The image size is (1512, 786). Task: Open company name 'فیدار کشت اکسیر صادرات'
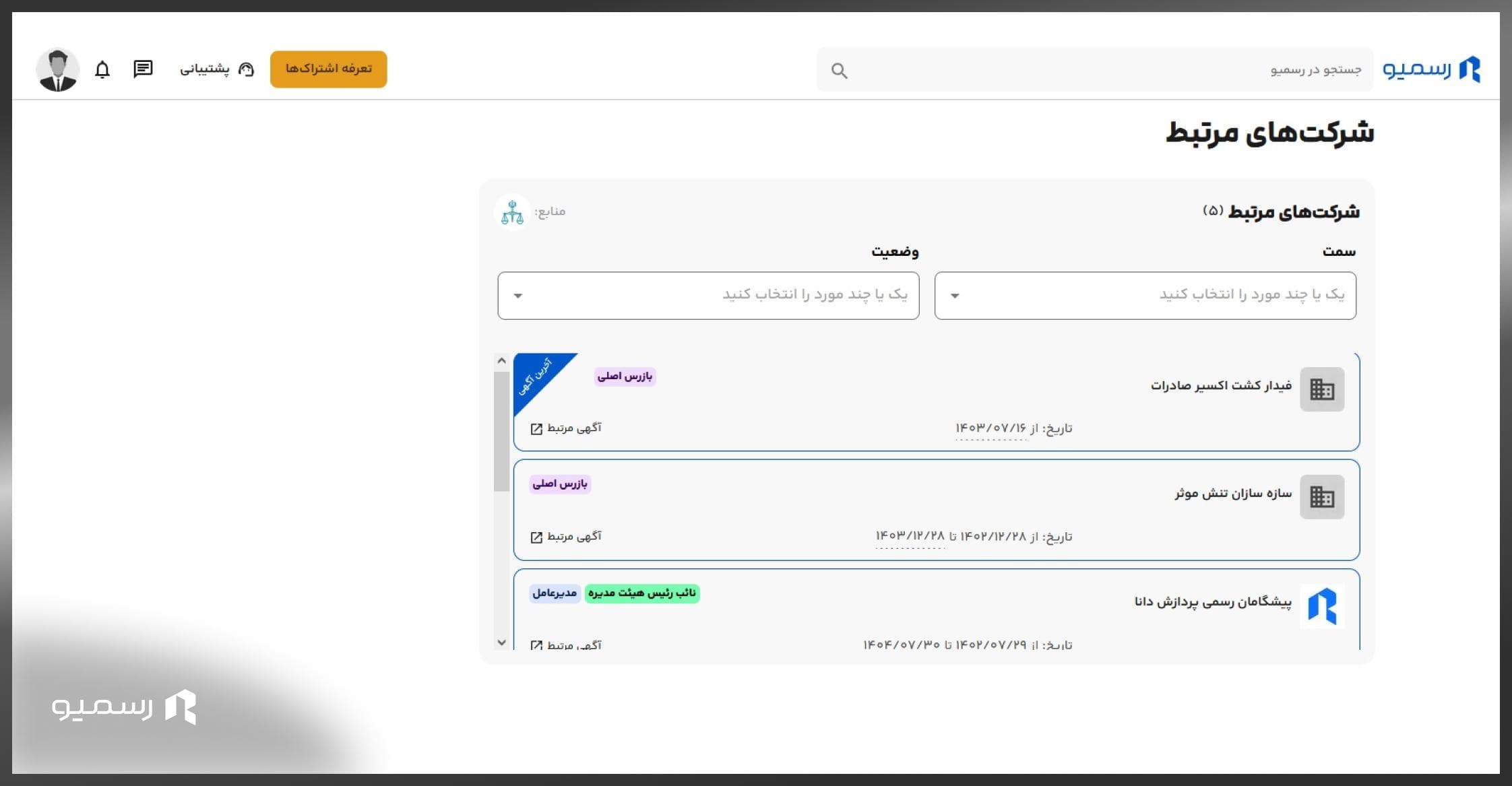(1221, 385)
